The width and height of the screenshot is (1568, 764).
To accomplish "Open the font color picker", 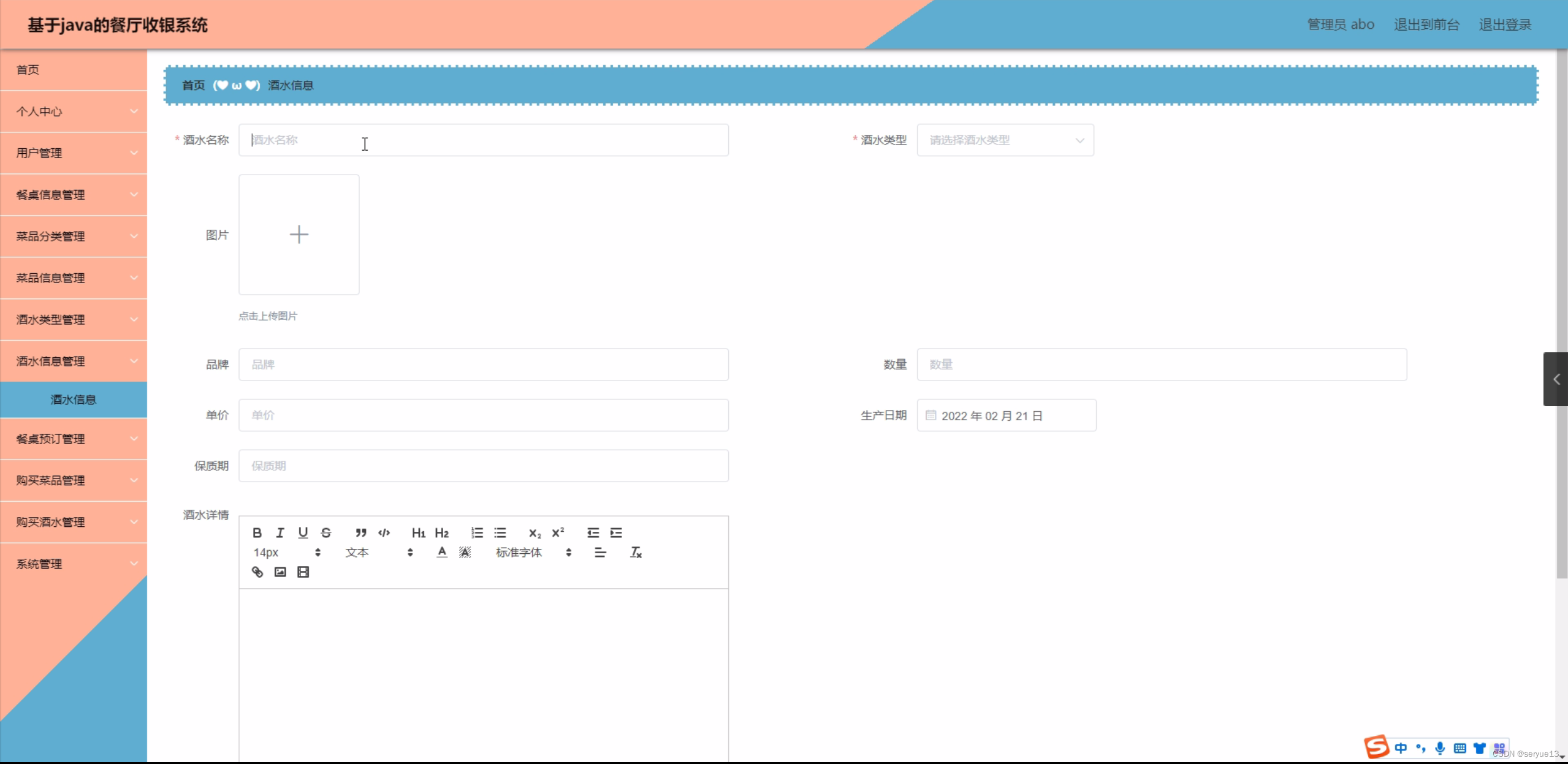I will (441, 552).
